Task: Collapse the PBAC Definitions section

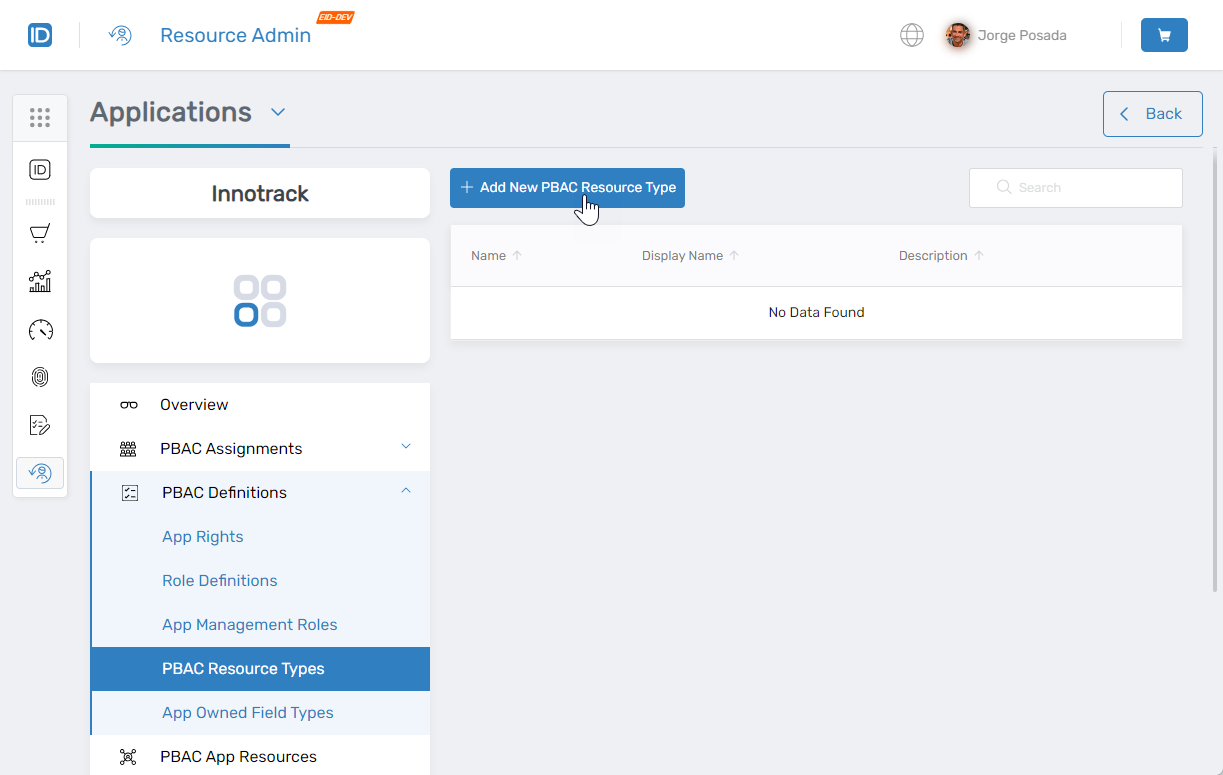Action: pos(405,491)
